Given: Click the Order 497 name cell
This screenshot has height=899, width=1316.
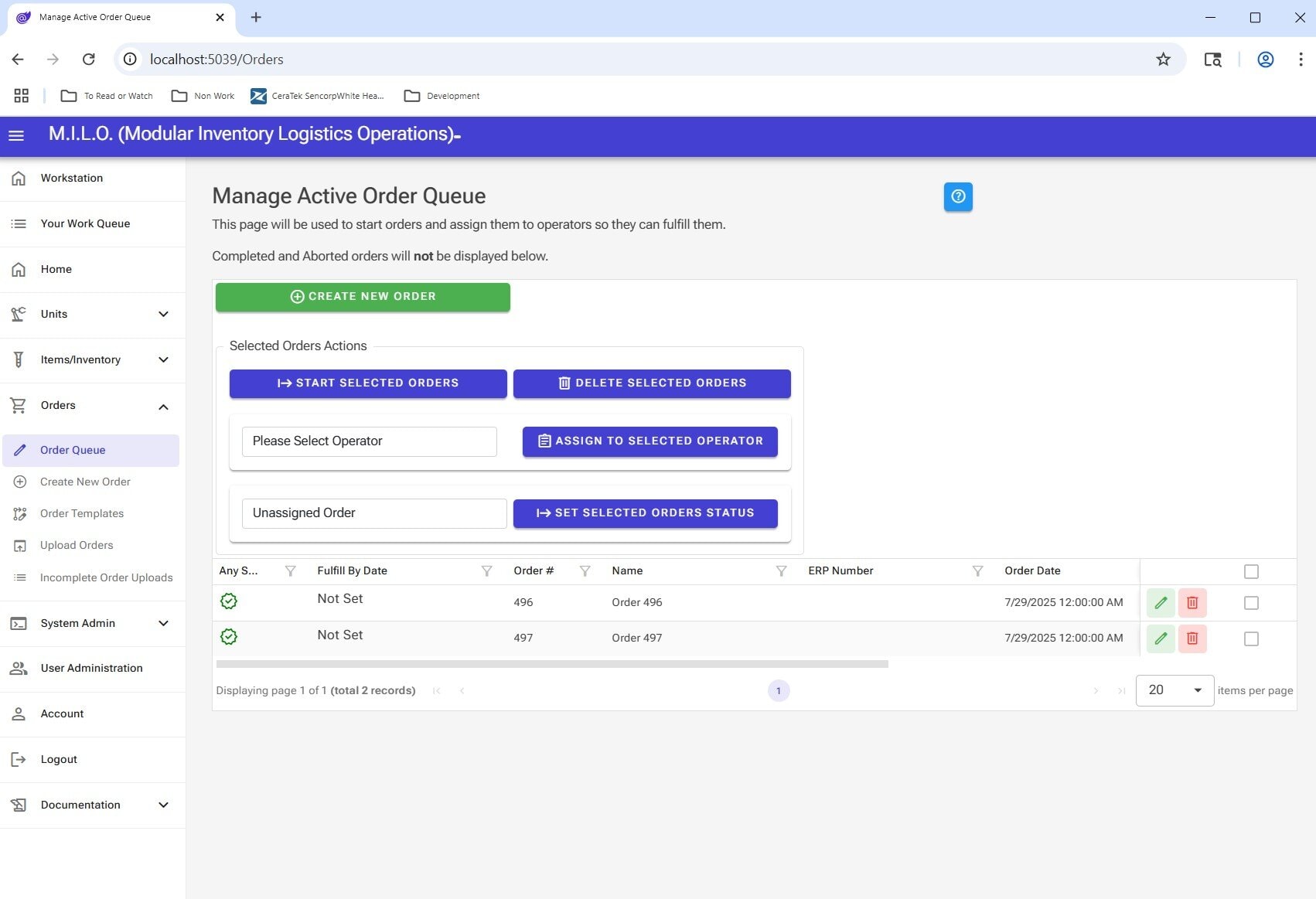Looking at the screenshot, I should coord(636,638).
